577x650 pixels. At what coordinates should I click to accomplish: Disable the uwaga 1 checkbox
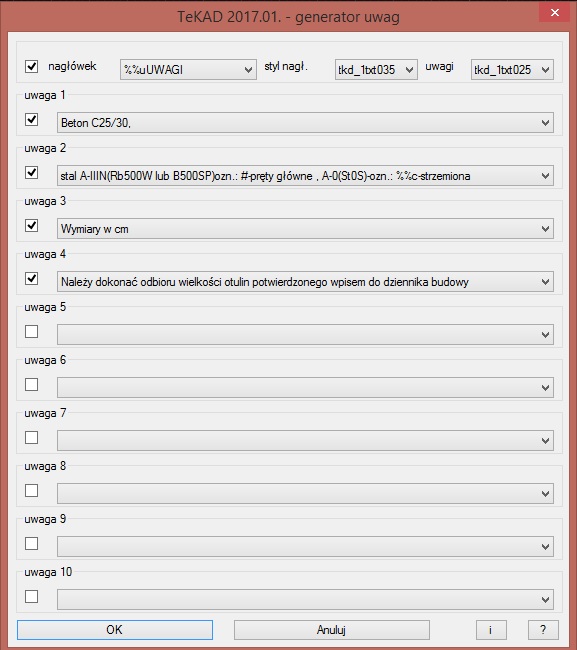(32, 119)
